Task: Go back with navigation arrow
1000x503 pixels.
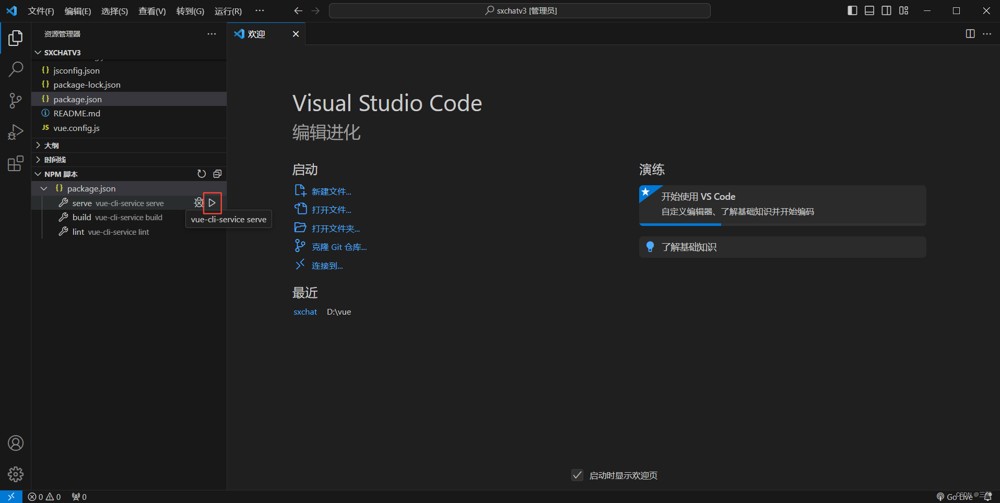Action: (x=298, y=11)
